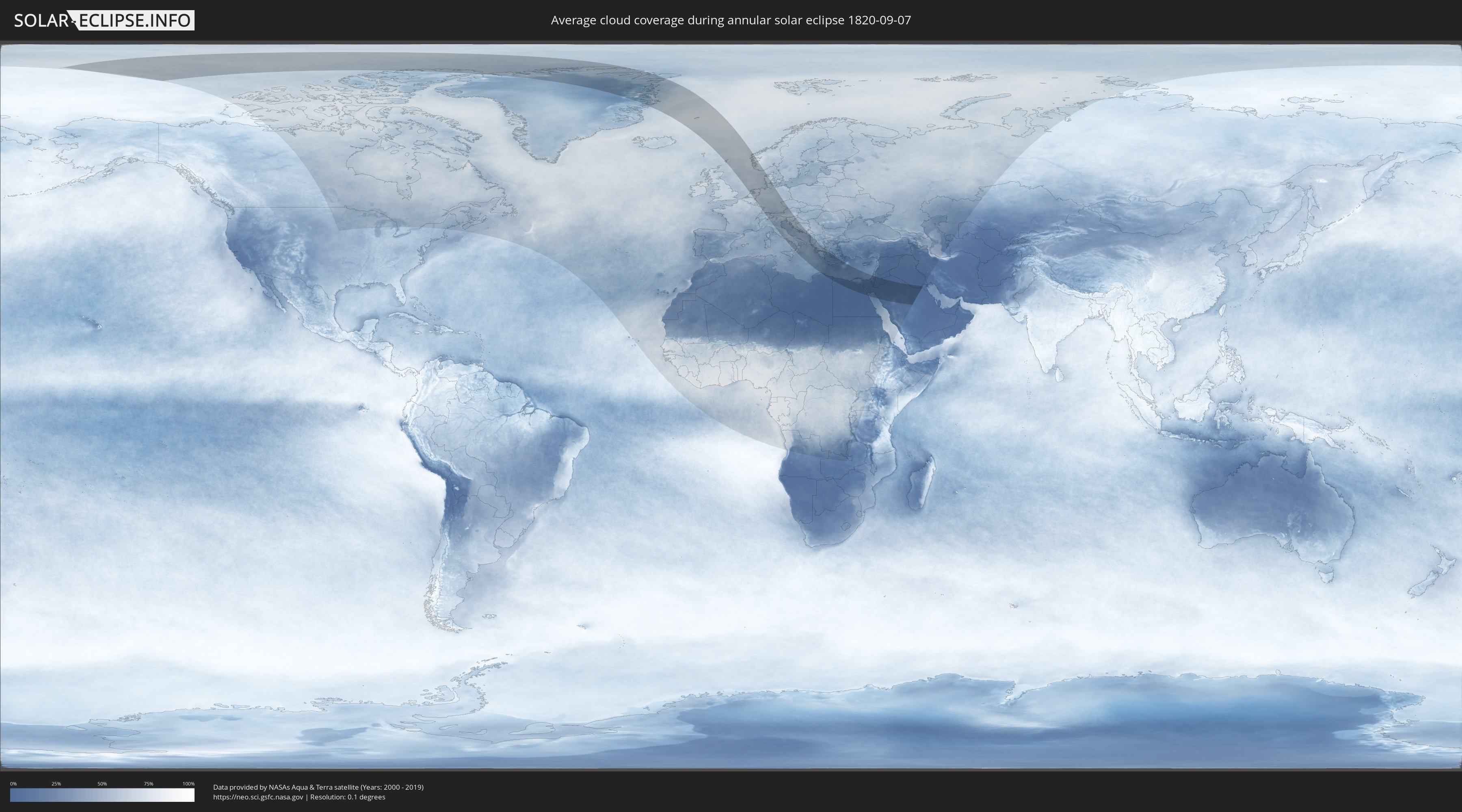The width and height of the screenshot is (1462, 812).
Task: Click the 25% label on legend
Action: click(56, 784)
